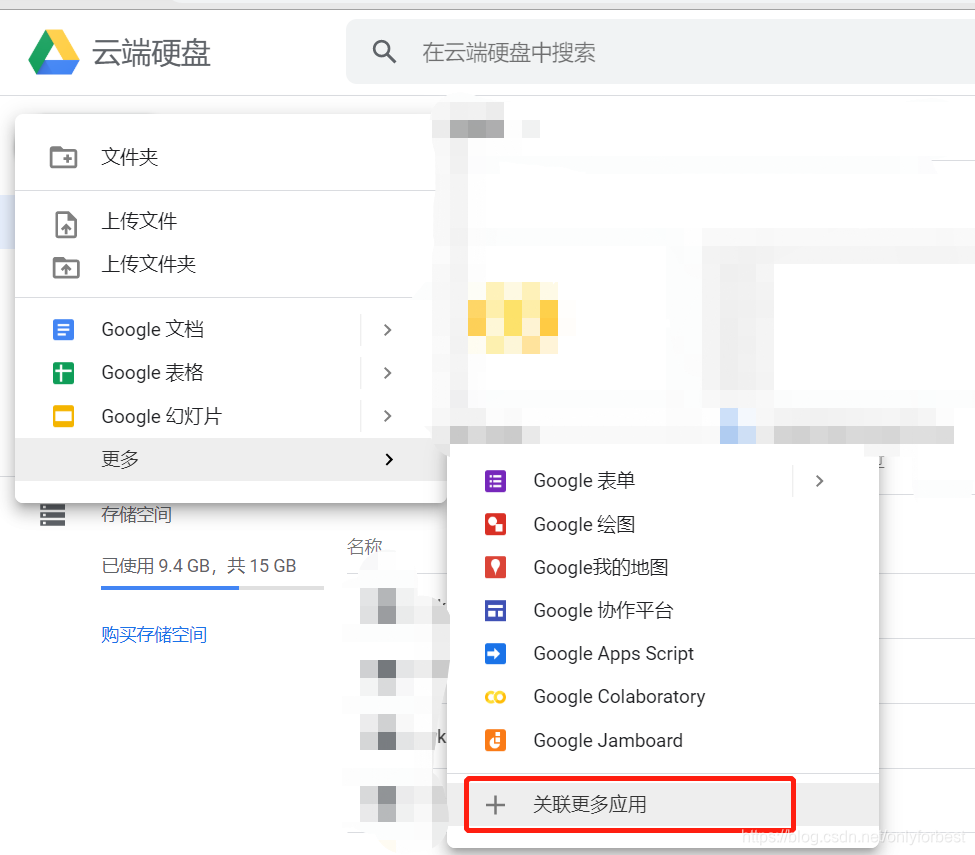Screen dimensions: 975x855
Task: Click the search magnifier icon
Action: tap(384, 52)
